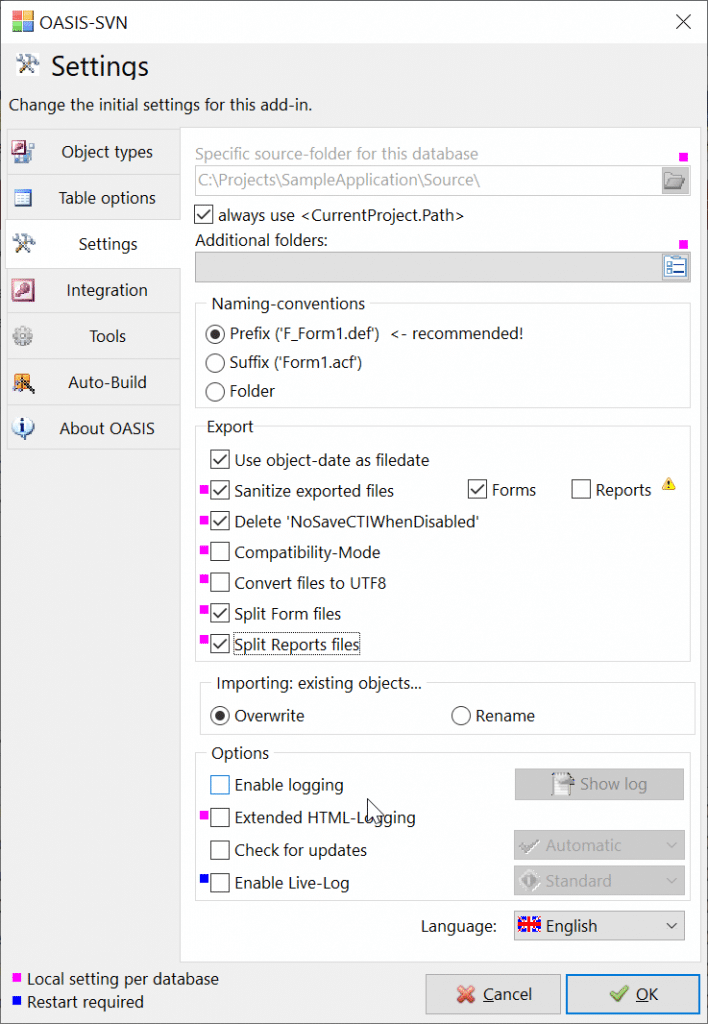This screenshot has height=1024, width=708.
Task: Enable the Reports checkbox
Action: (x=581, y=490)
